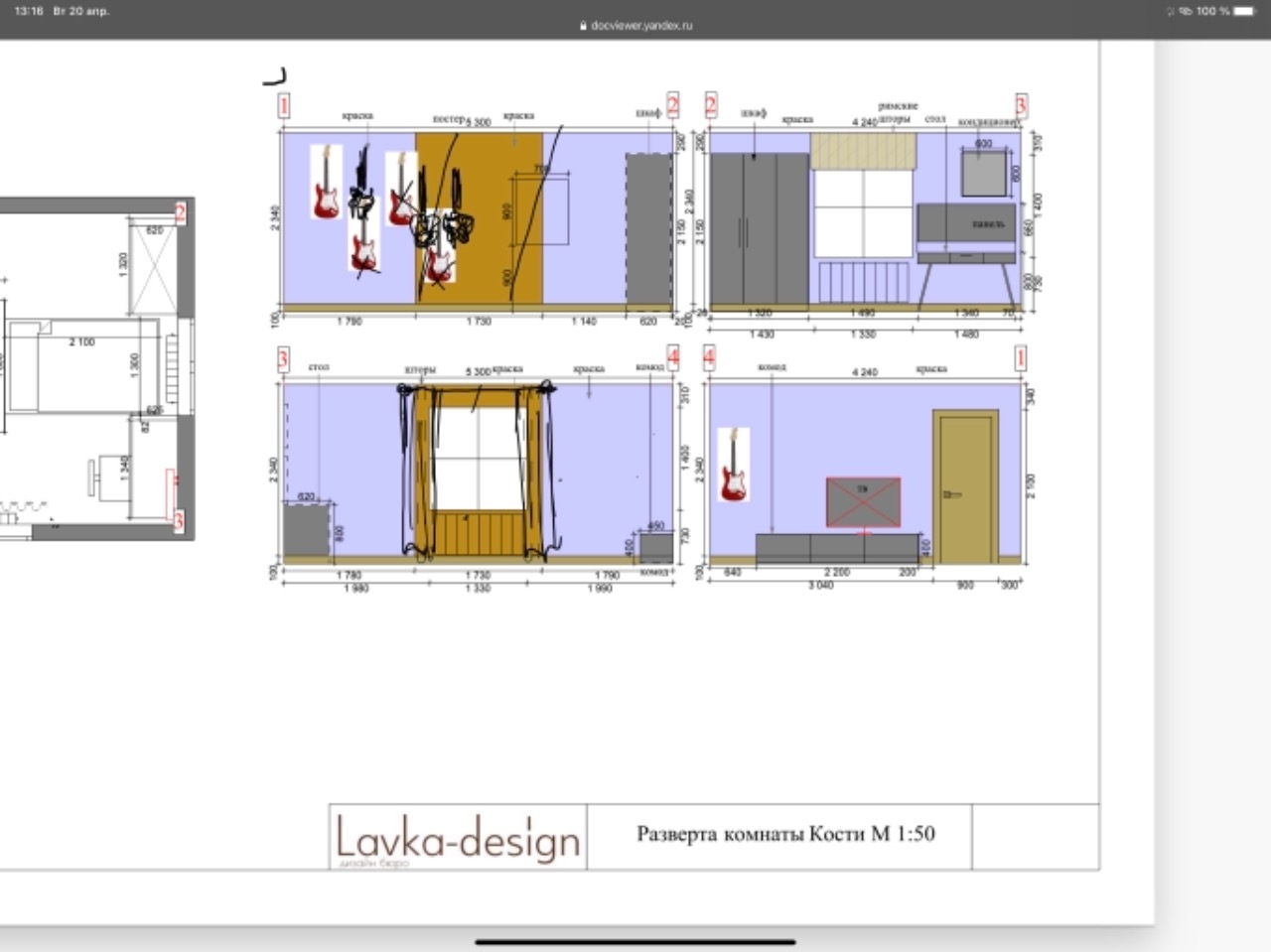This screenshot has width=1271, height=952.
Task: Tap the battery icon in status bar
Action: tap(1244, 11)
